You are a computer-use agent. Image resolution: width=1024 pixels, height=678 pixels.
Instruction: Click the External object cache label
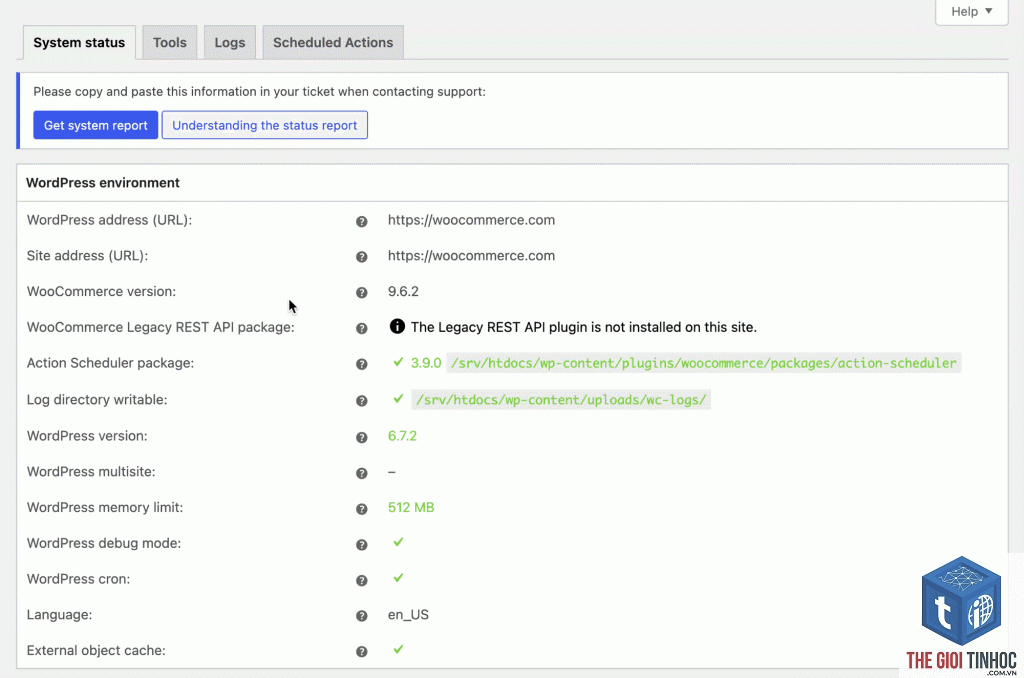(x=96, y=651)
